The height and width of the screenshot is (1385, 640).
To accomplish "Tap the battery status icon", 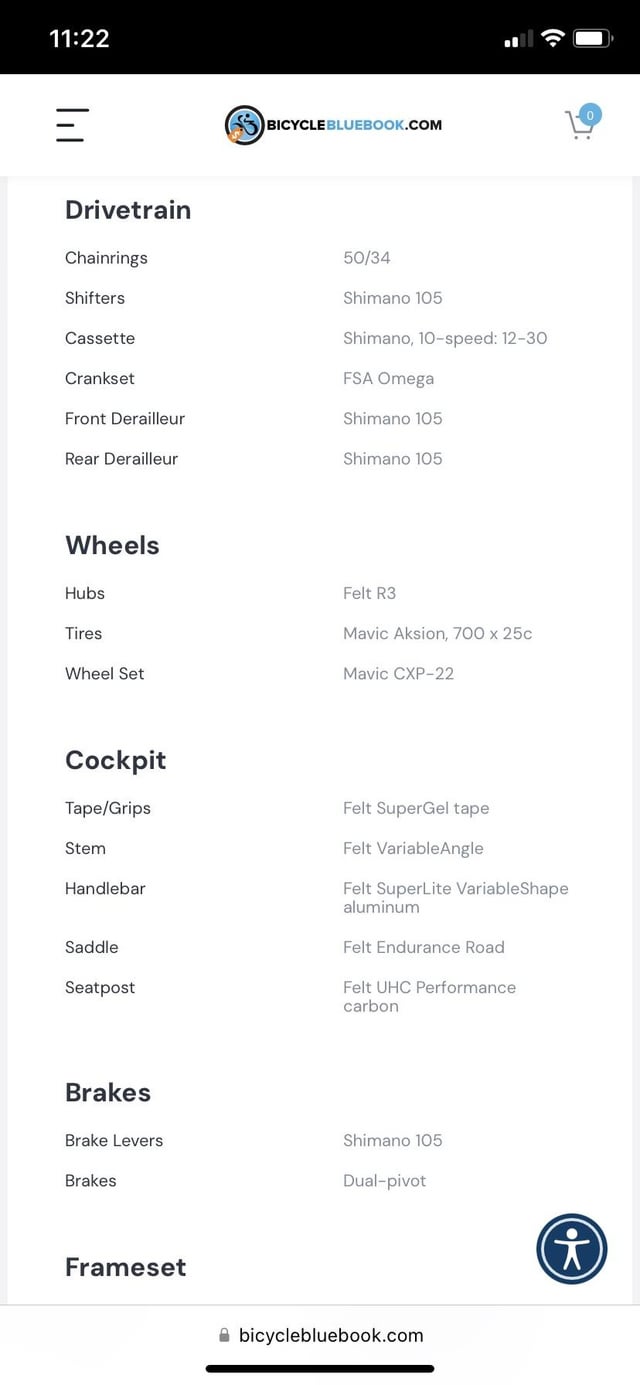I will pyautogui.click(x=593, y=39).
